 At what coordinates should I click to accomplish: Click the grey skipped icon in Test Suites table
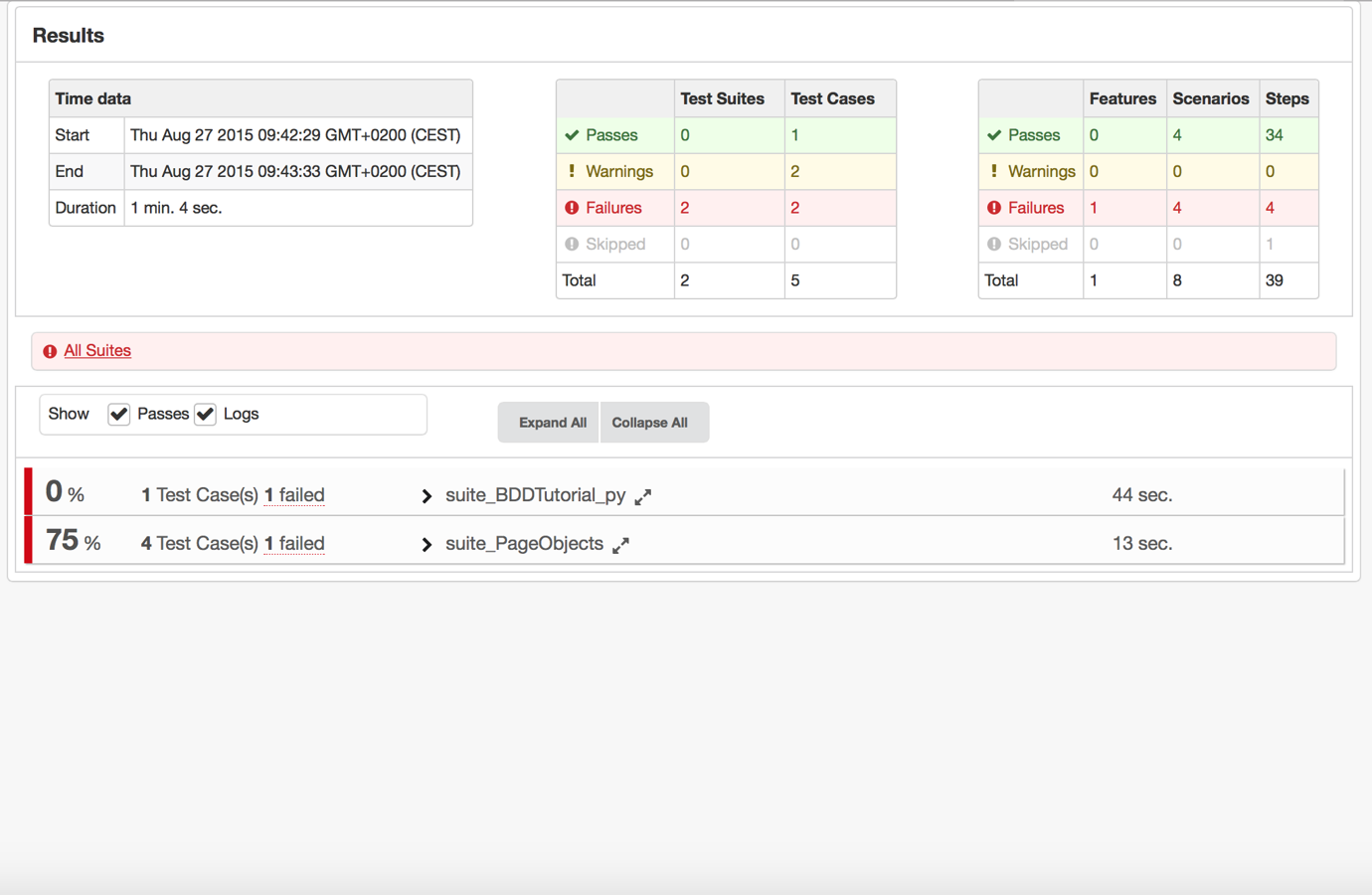(x=572, y=244)
